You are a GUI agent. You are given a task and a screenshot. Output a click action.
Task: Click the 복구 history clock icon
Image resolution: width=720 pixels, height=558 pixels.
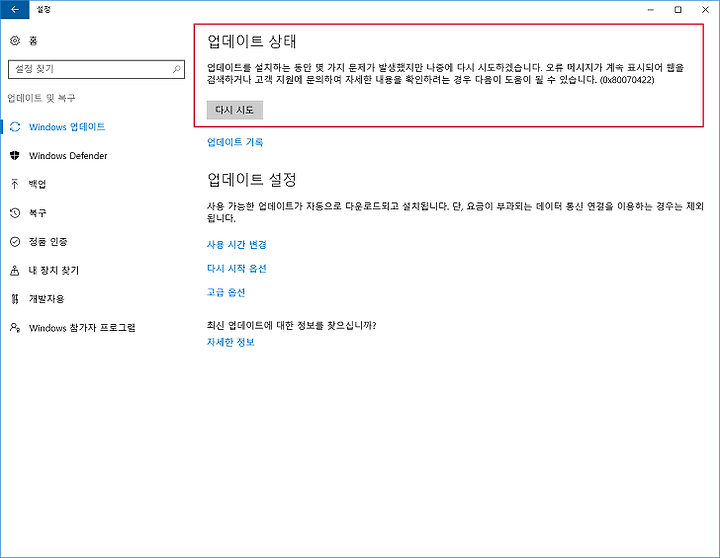[x=15, y=213]
